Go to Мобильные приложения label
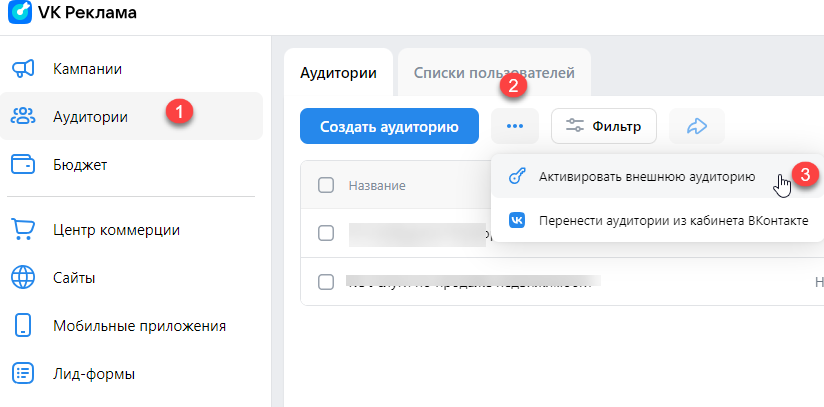 (139, 326)
